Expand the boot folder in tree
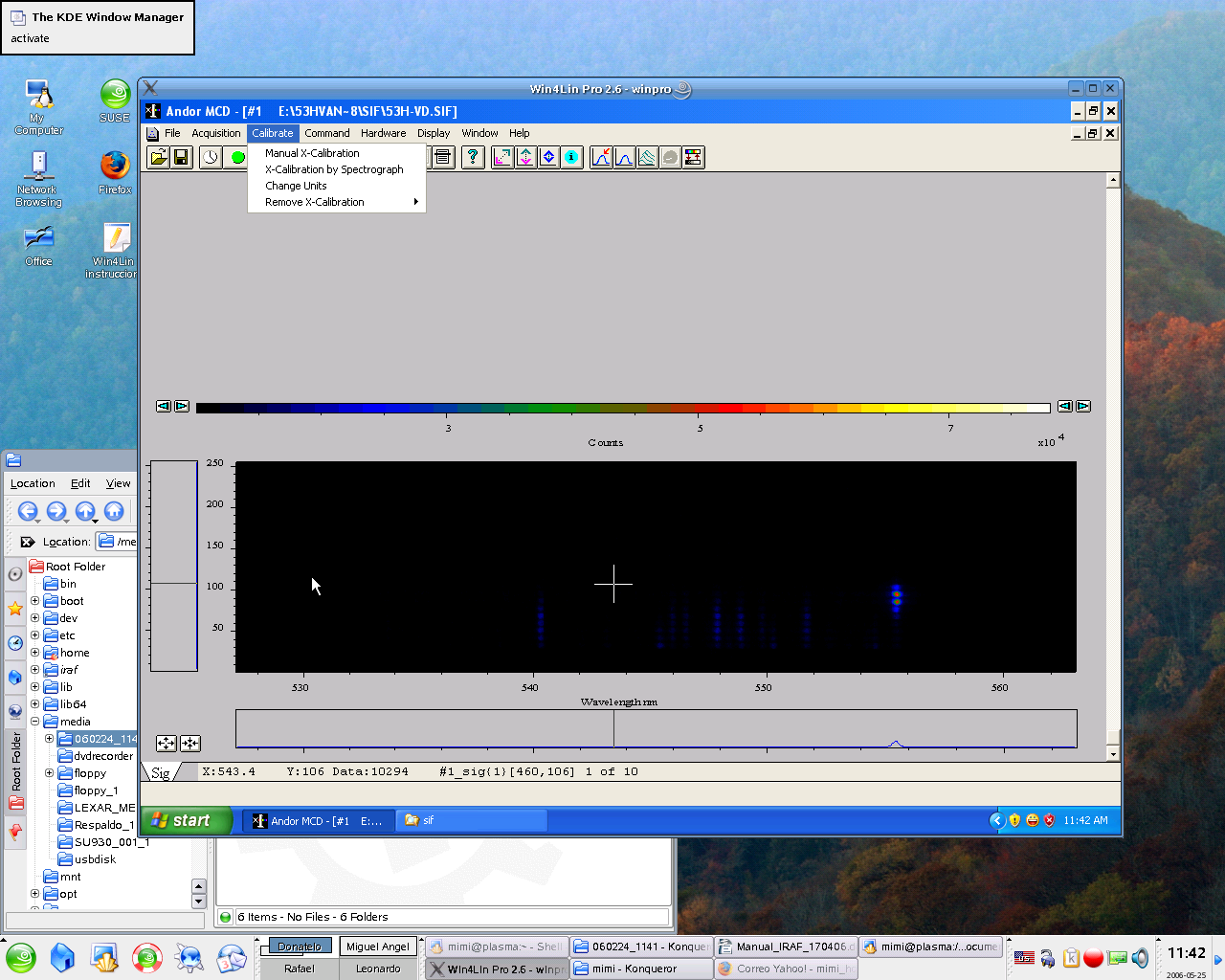 click(35, 601)
